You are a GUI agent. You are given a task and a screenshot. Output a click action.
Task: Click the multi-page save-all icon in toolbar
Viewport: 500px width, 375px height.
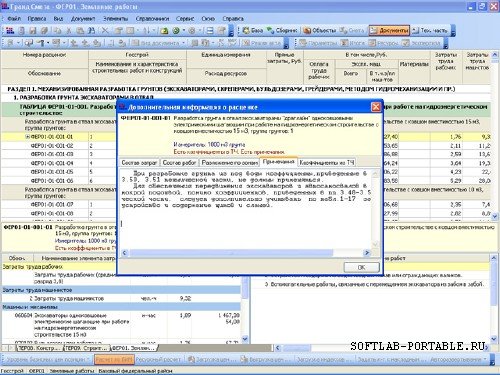(44, 31)
